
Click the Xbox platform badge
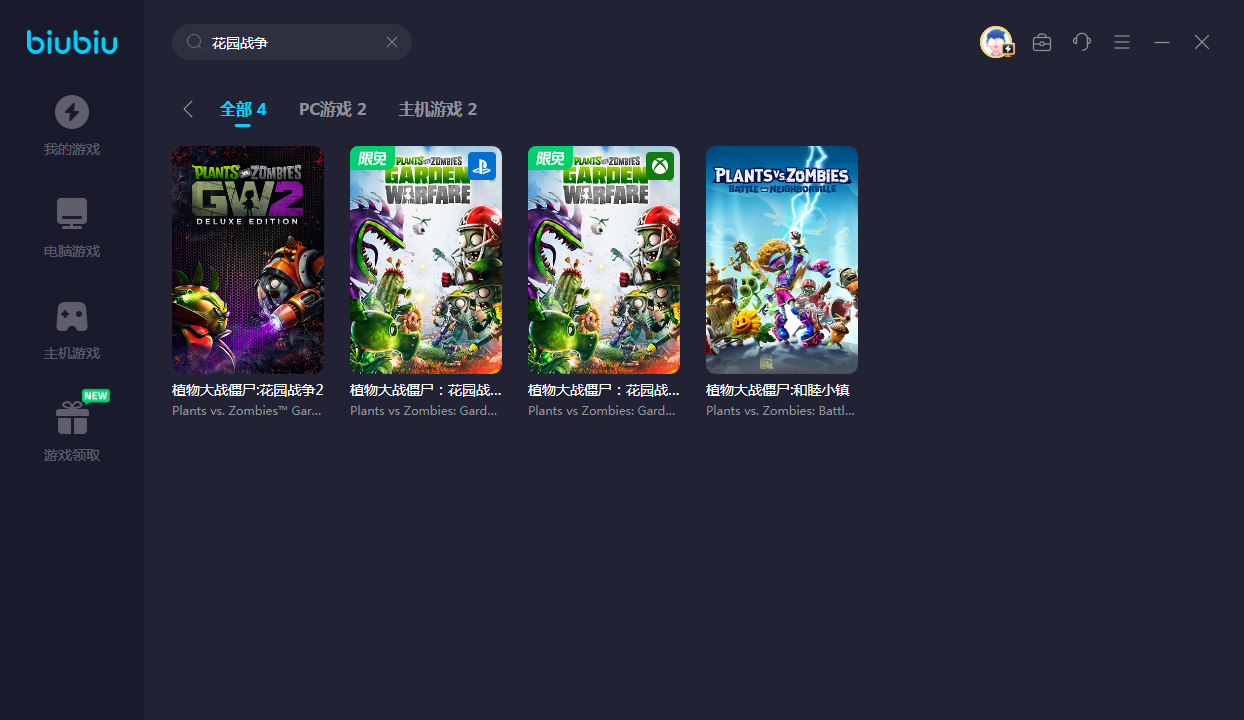click(660, 166)
